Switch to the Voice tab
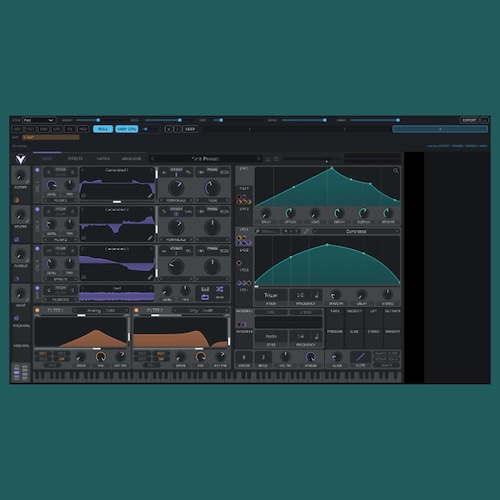This screenshot has height=500, width=500. point(47,159)
